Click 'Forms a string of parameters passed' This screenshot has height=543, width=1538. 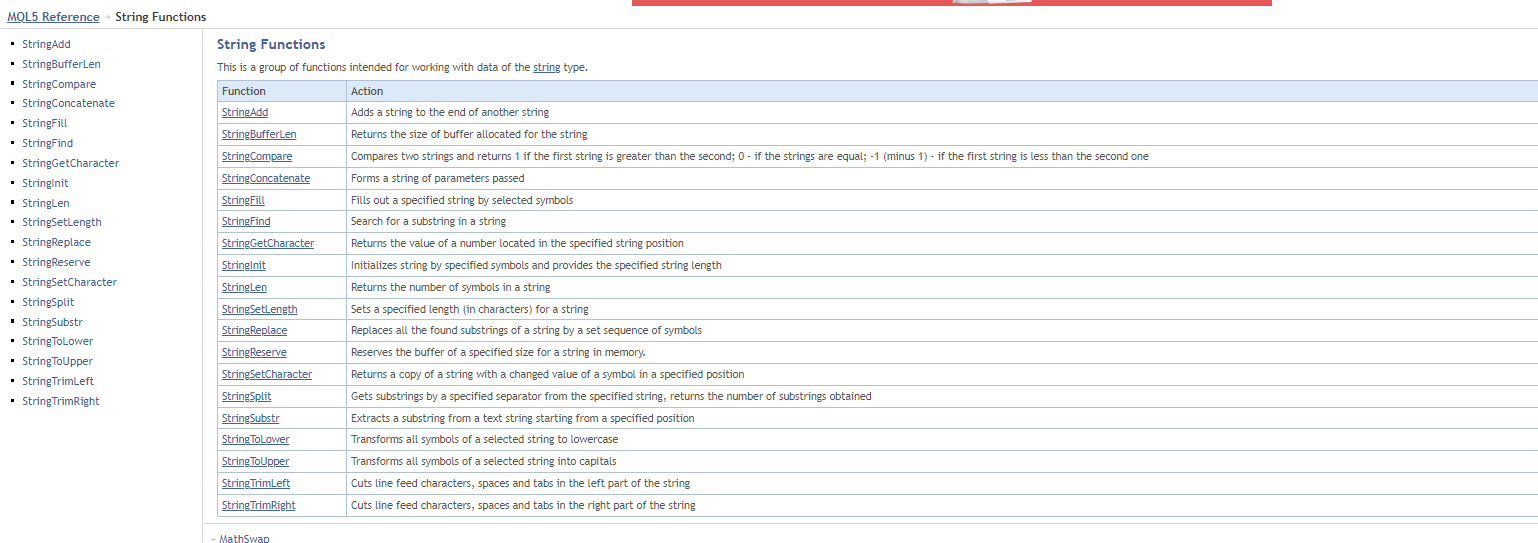[438, 178]
